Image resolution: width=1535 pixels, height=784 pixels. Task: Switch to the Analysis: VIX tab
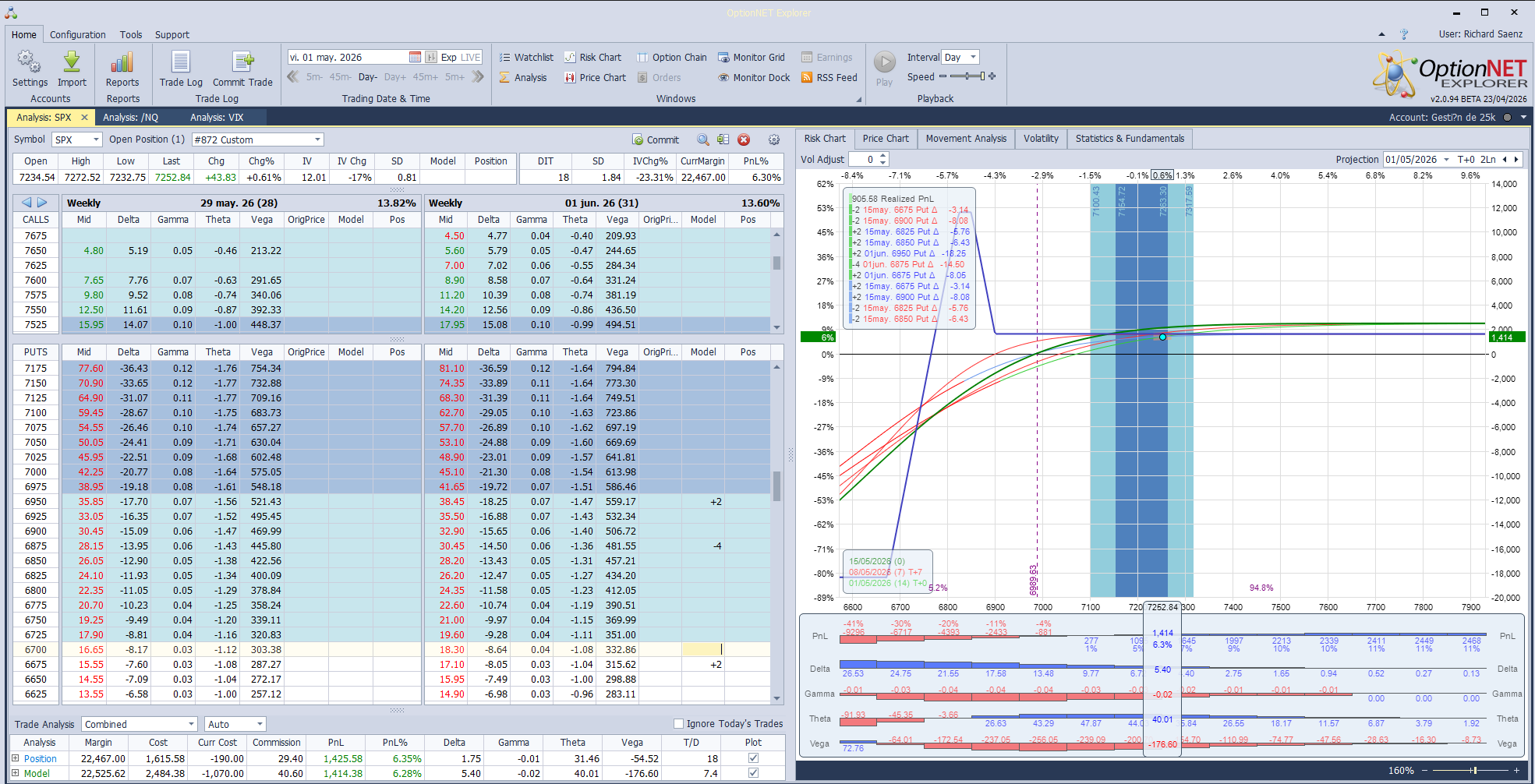click(x=217, y=118)
